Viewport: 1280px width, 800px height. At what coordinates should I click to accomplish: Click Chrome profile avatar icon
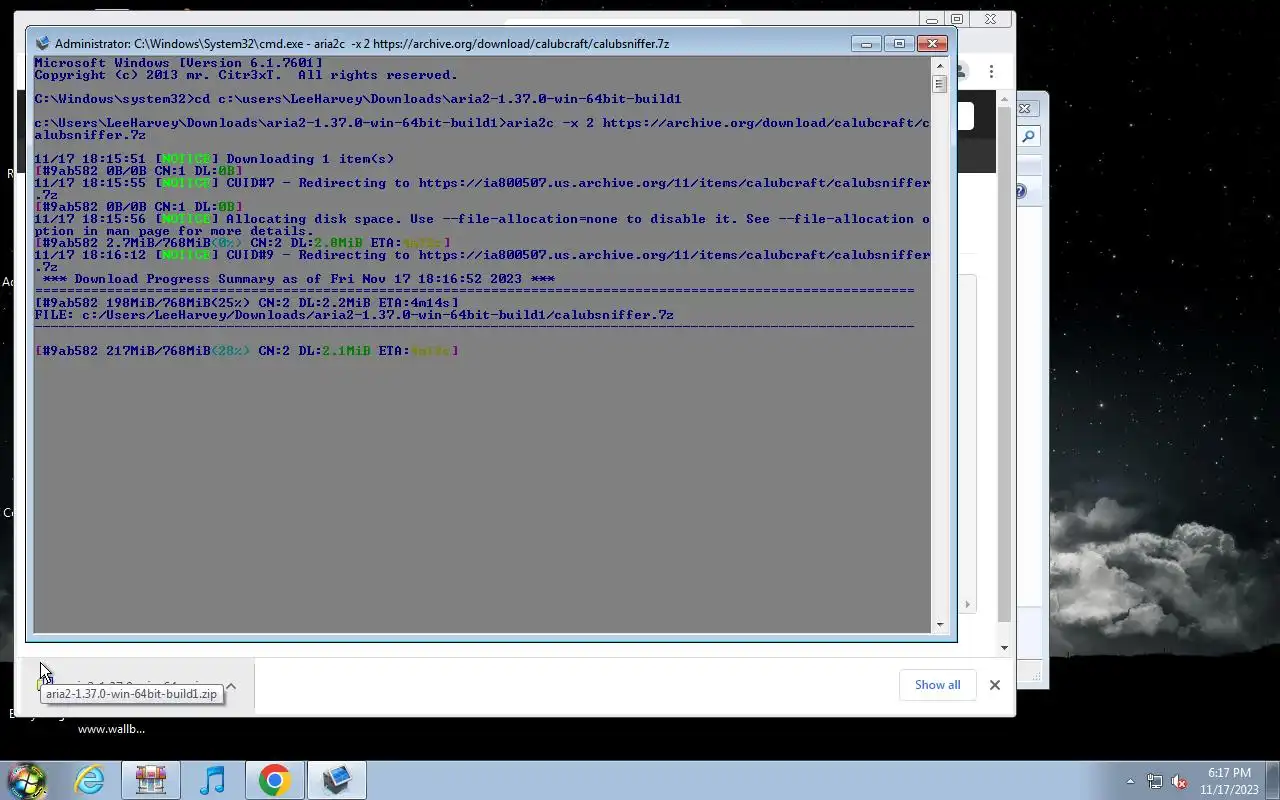point(962,71)
